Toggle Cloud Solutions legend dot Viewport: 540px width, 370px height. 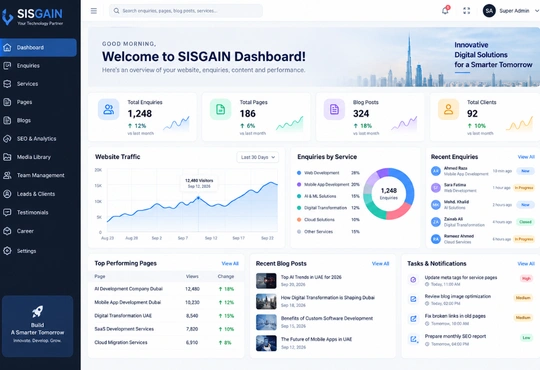[299, 220]
